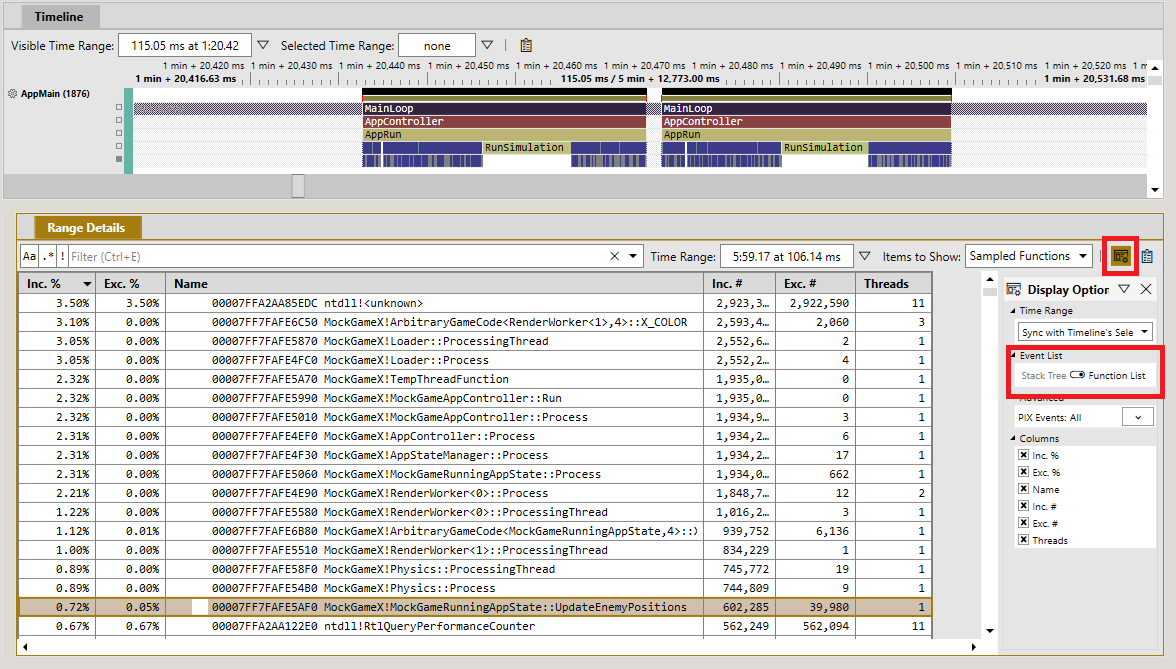Select the Timeline tab
Viewport: 1176px width, 669px height.
point(58,16)
